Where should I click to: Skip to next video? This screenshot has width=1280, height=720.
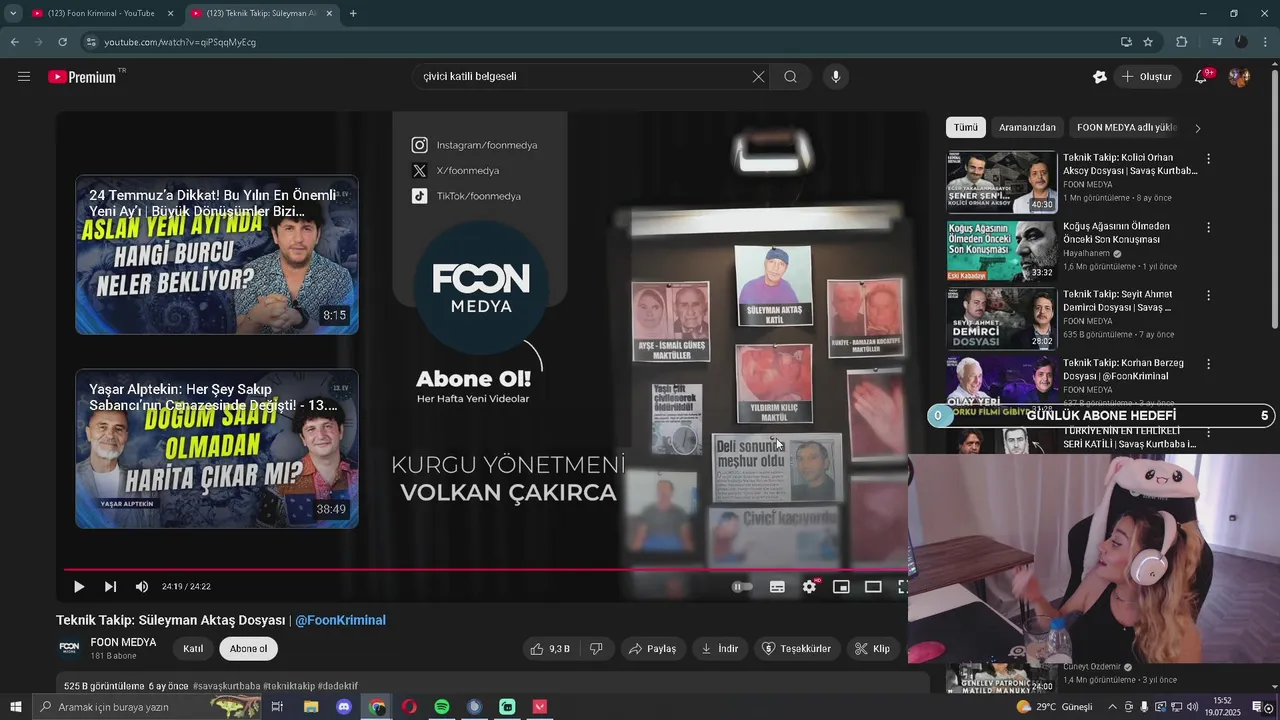tap(110, 587)
